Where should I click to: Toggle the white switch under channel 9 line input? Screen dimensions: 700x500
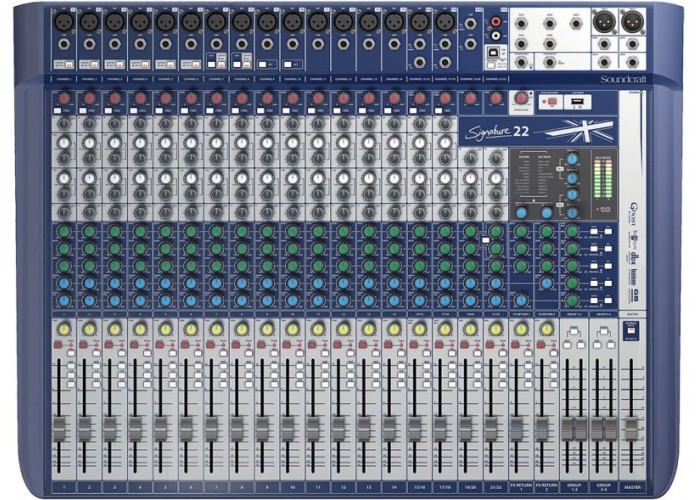[x=262, y=65]
